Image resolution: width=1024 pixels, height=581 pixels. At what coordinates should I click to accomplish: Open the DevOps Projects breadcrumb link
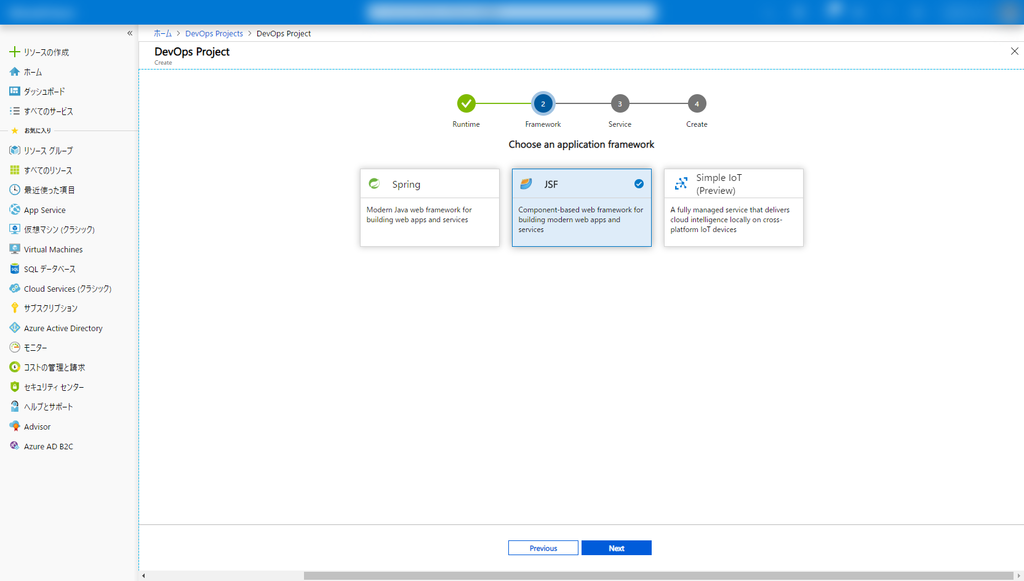coord(214,33)
